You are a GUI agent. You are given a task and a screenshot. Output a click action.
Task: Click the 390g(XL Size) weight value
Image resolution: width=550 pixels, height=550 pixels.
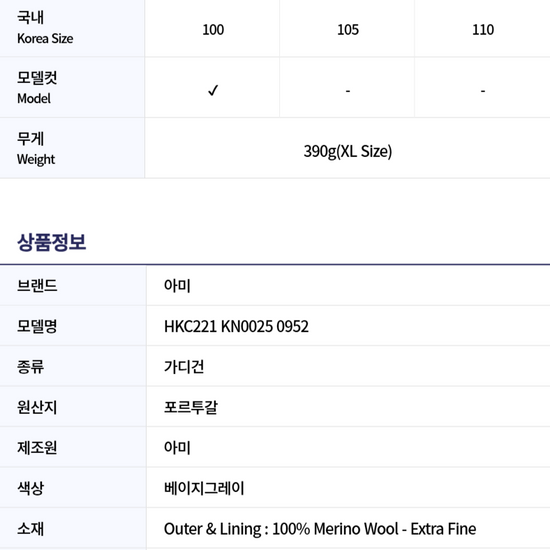[x=348, y=152]
